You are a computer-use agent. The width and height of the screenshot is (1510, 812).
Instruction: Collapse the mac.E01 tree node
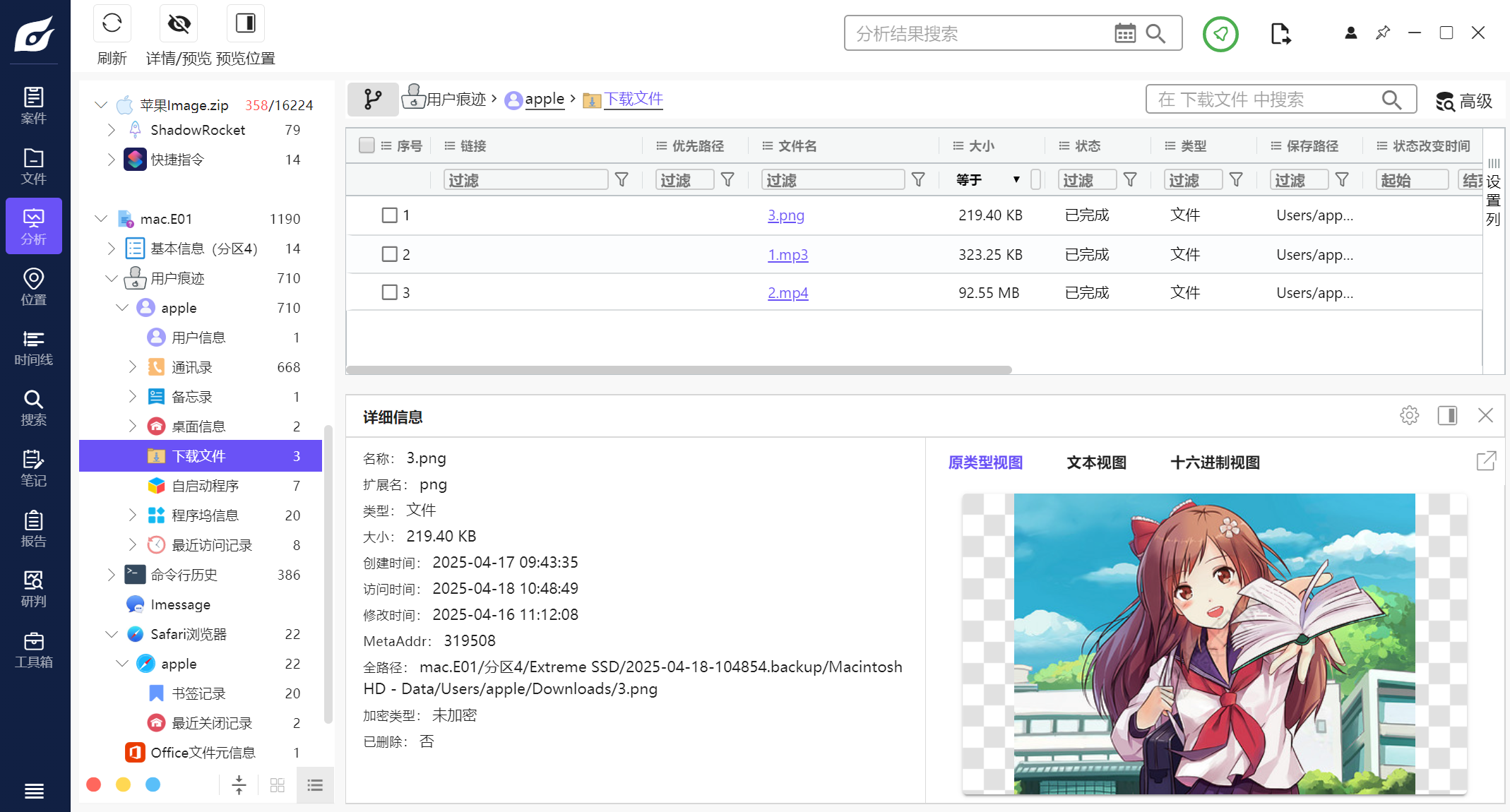[x=101, y=219]
